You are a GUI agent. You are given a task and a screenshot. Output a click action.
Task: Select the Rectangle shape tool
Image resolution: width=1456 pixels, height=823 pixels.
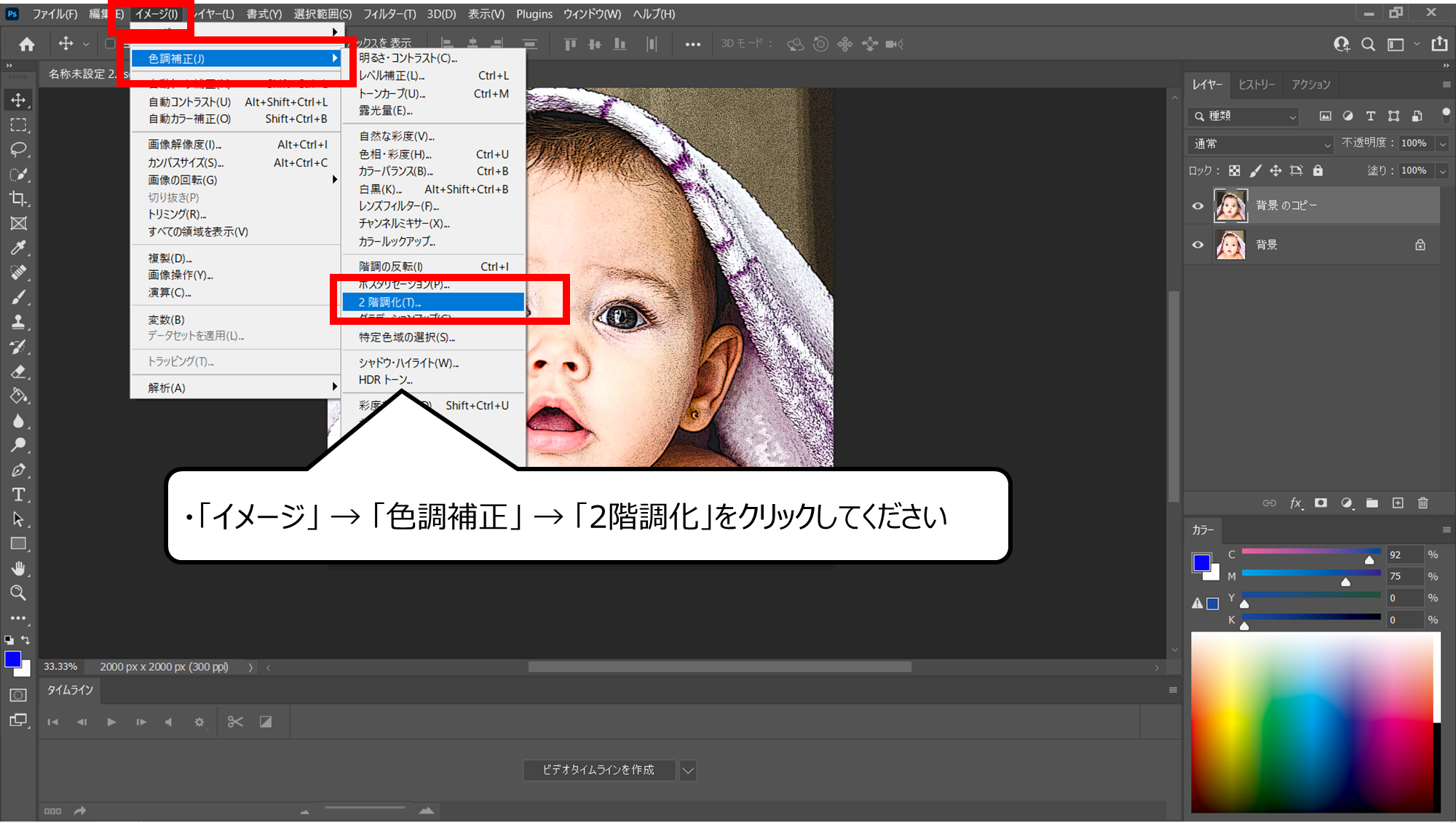click(19, 544)
